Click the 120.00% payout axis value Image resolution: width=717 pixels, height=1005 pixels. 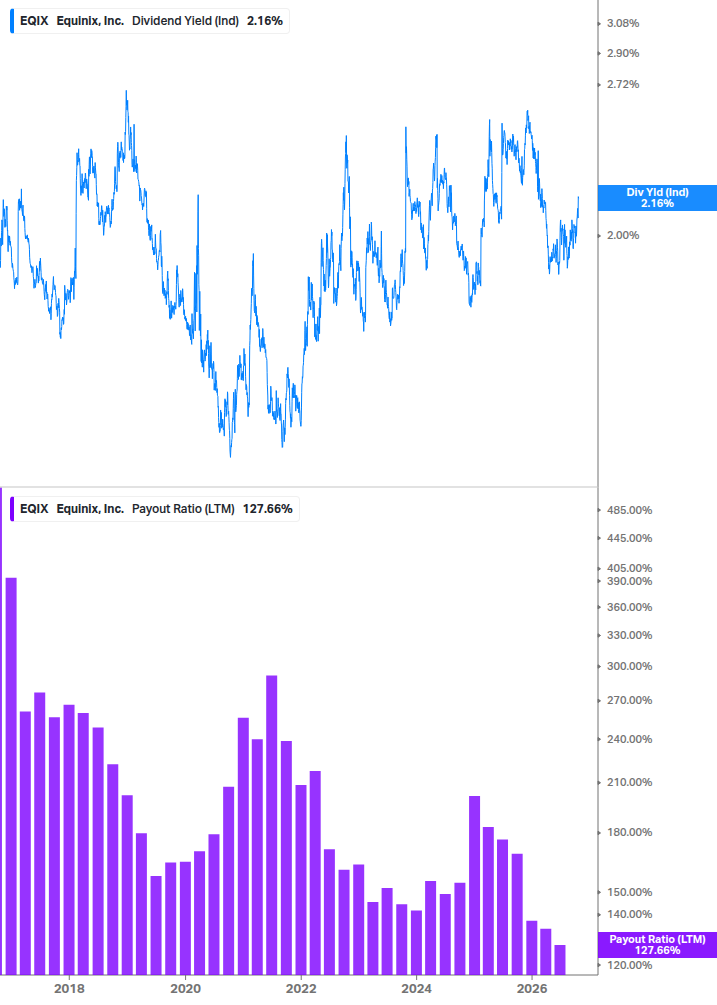tap(629, 965)
